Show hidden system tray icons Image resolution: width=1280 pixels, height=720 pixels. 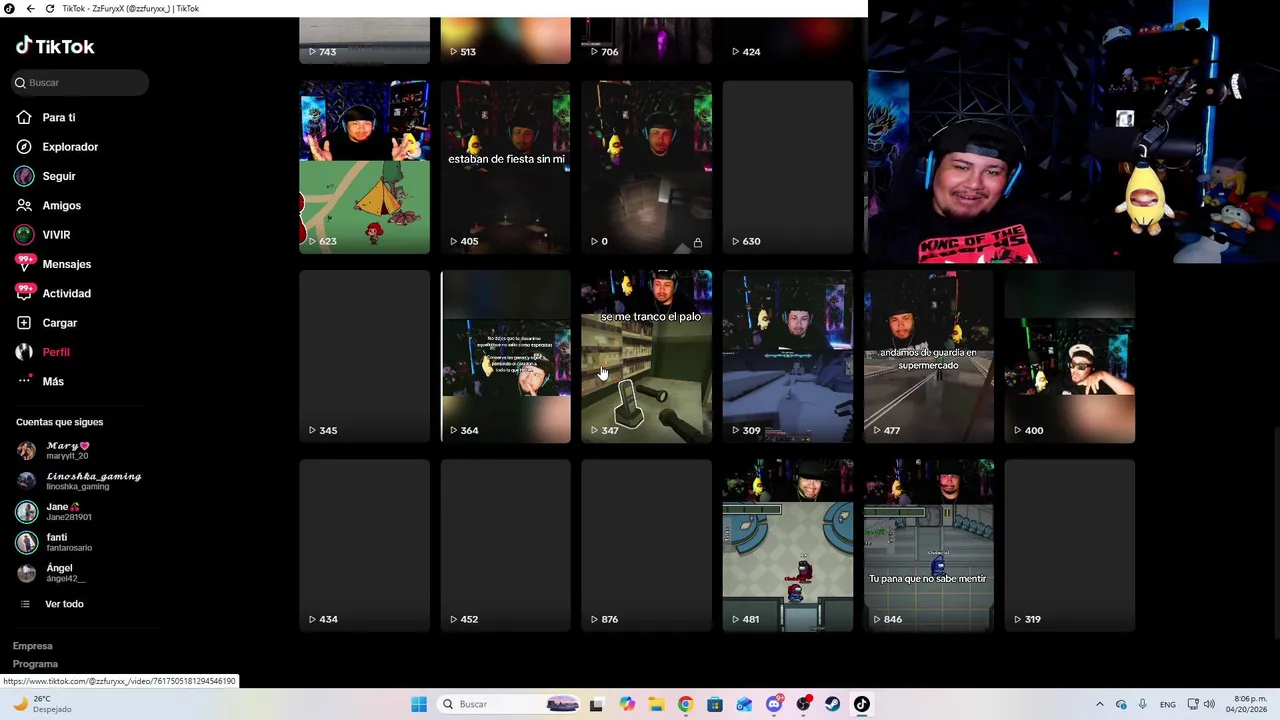click(1100, 704)
